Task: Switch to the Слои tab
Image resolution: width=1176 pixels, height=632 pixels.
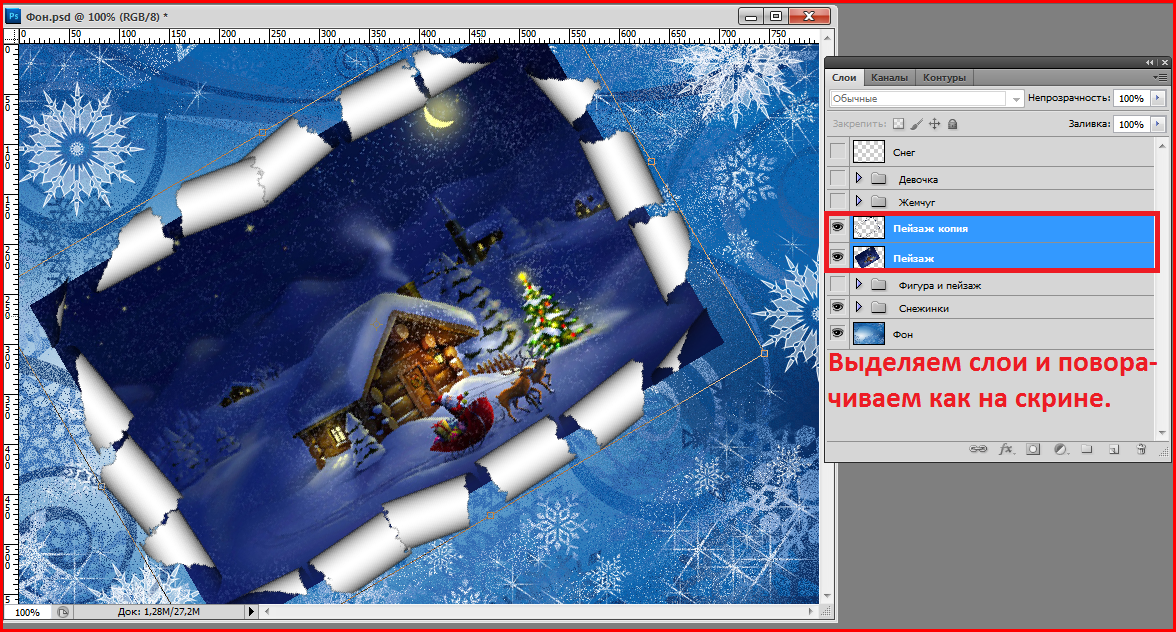Action: [x=844, y=77]
